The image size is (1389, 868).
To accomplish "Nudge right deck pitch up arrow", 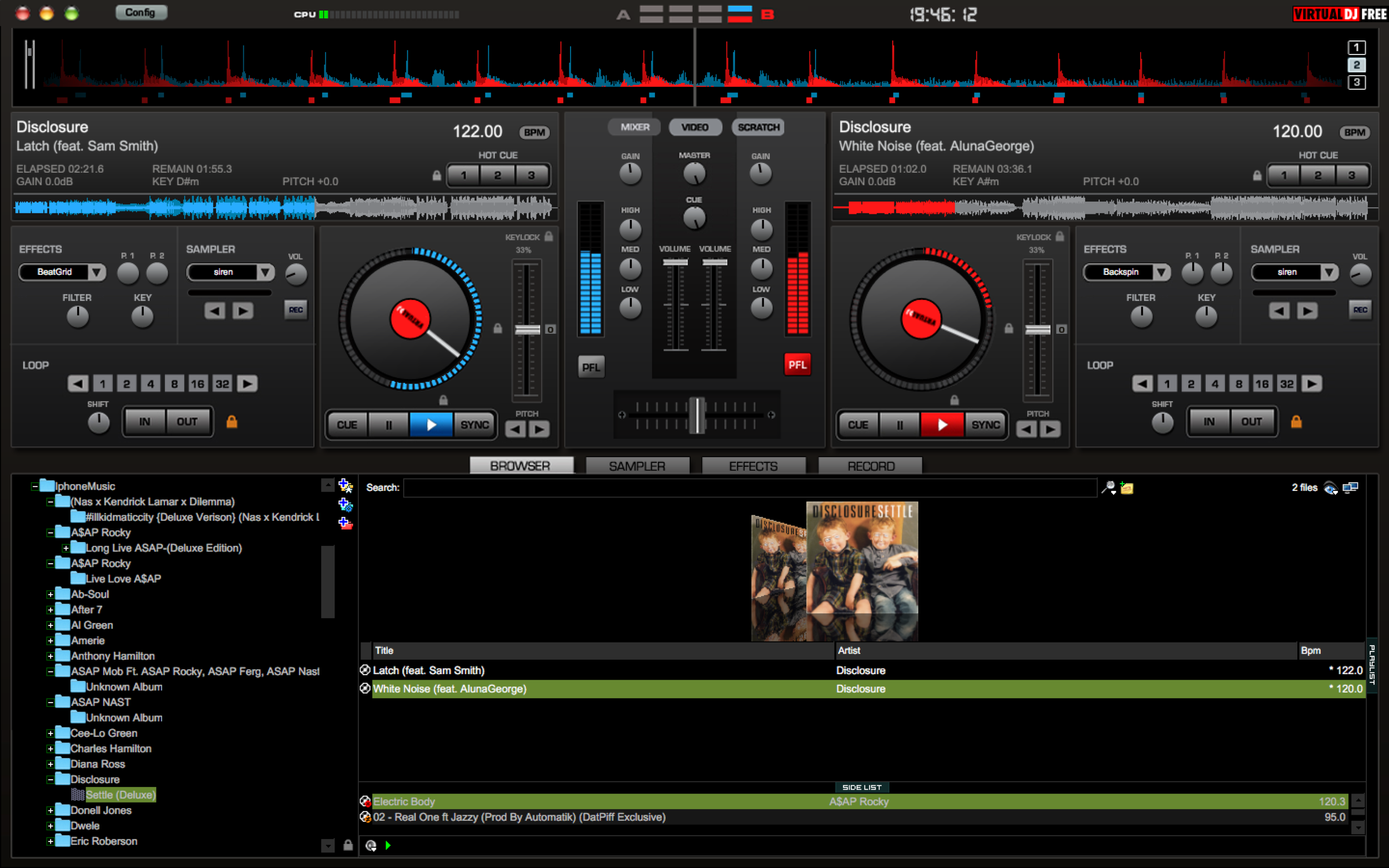I will pos(1050,429).
